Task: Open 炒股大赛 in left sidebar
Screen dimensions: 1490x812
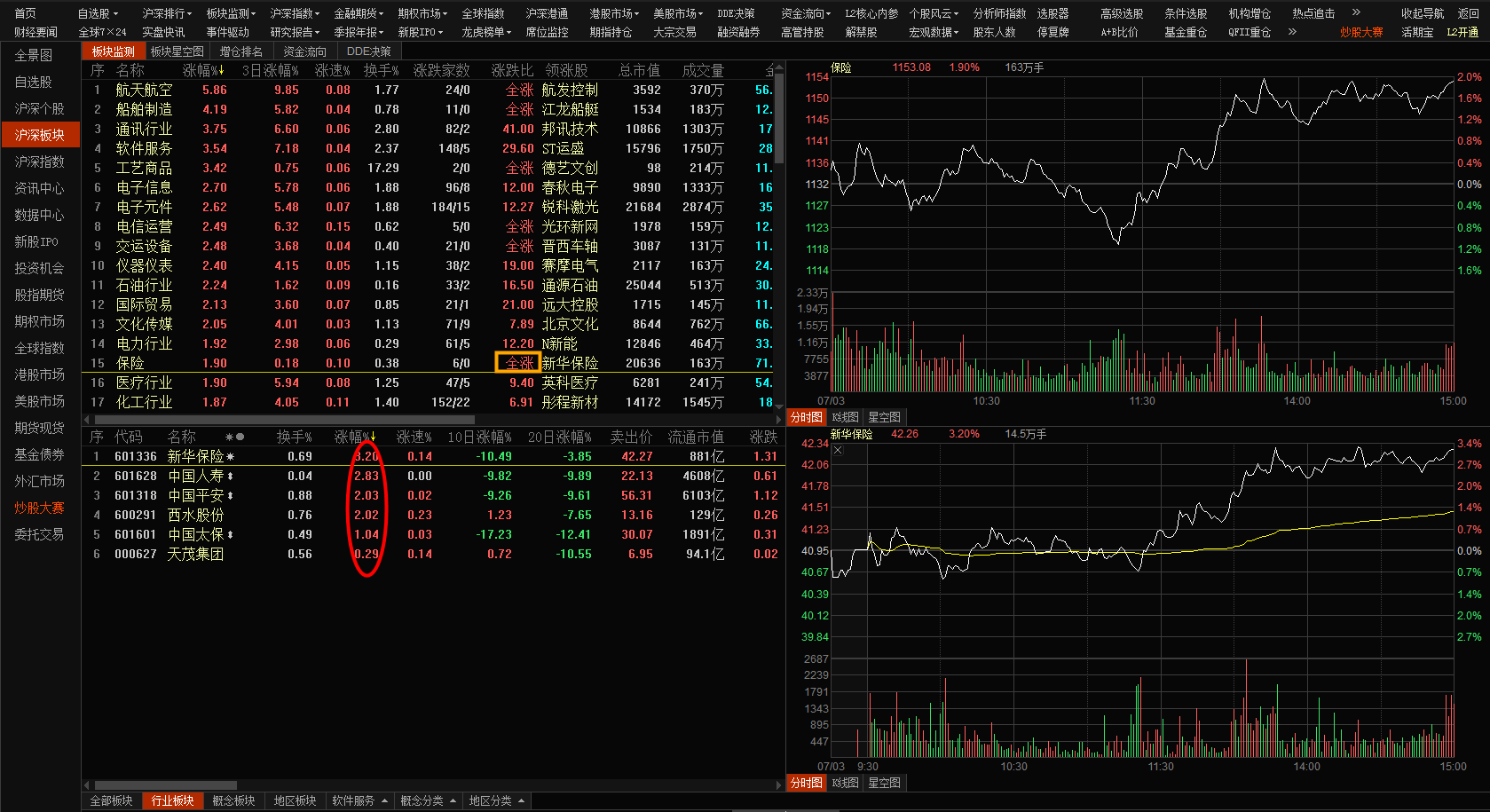Action: (39, 508)
